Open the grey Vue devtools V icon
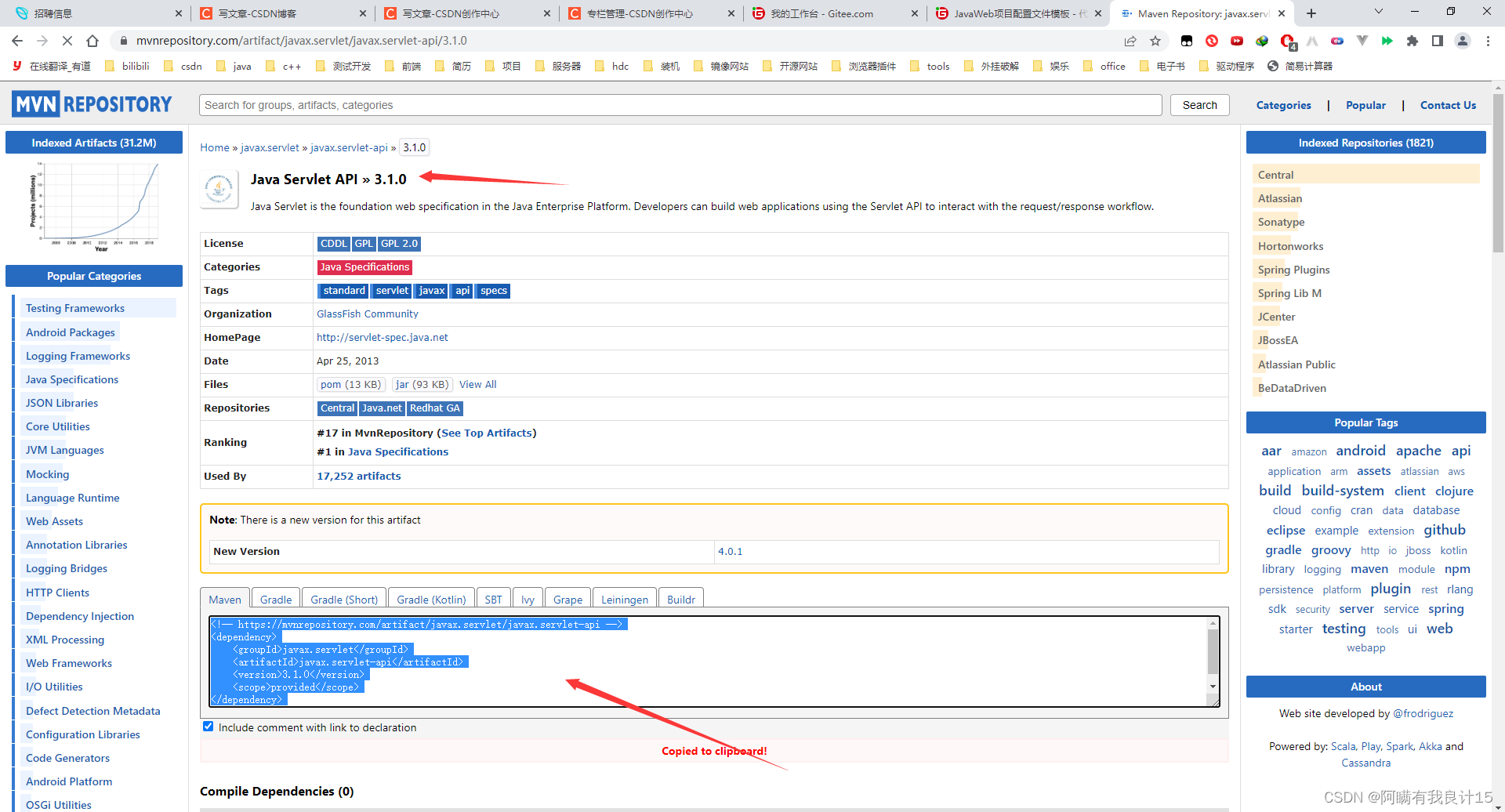Image resolution: width=1505 pixels, height=812 pixels. click(1362, 41)
